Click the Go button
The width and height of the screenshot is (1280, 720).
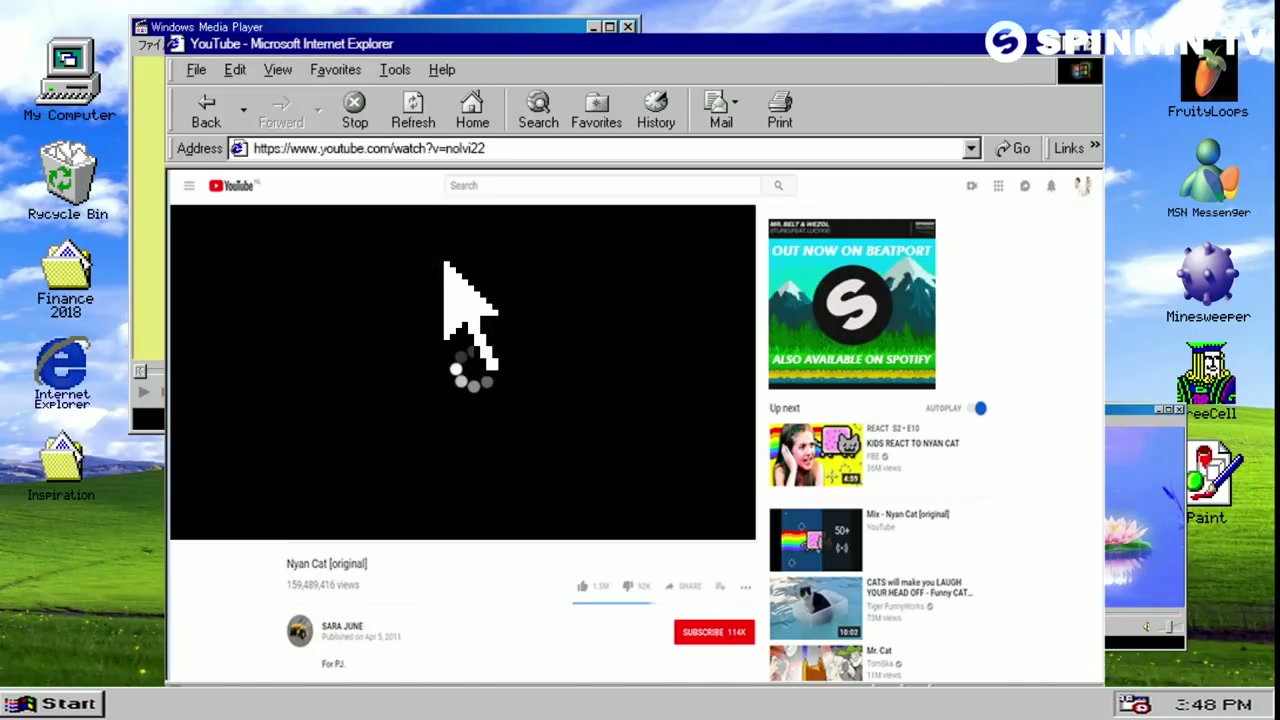1013,149
